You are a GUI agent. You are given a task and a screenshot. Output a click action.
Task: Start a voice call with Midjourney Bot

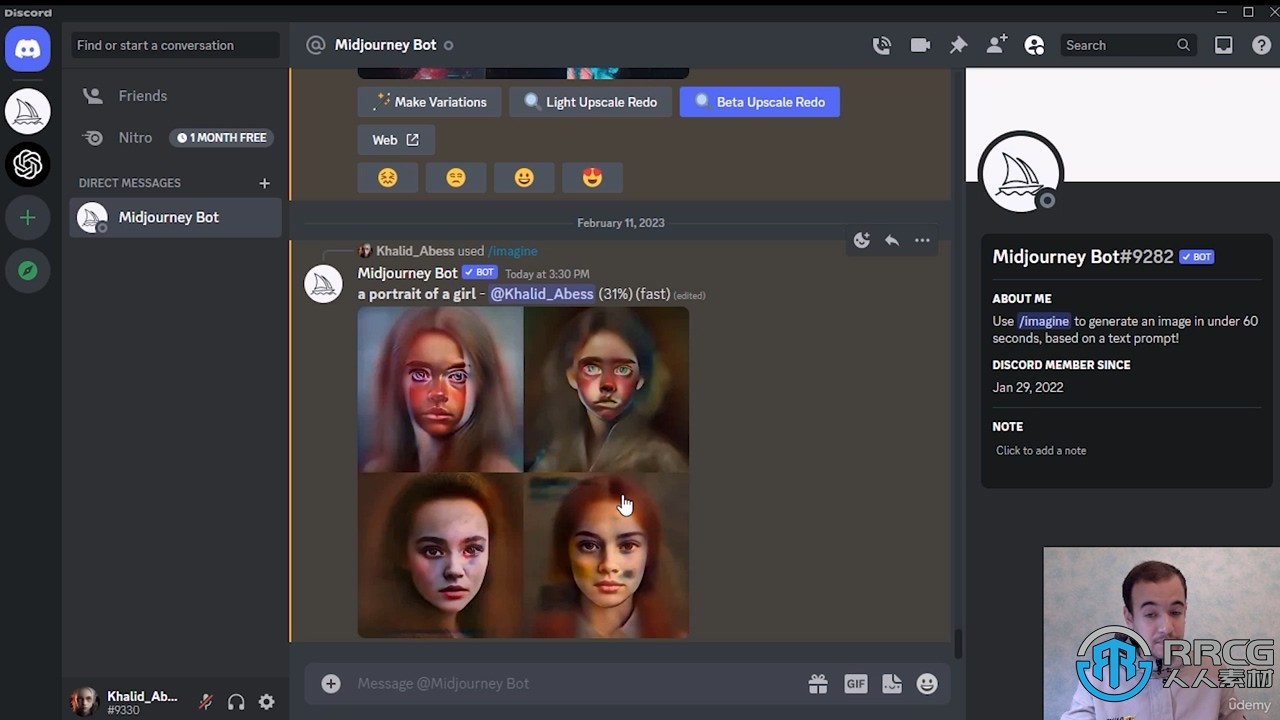(x=881, y=45)
